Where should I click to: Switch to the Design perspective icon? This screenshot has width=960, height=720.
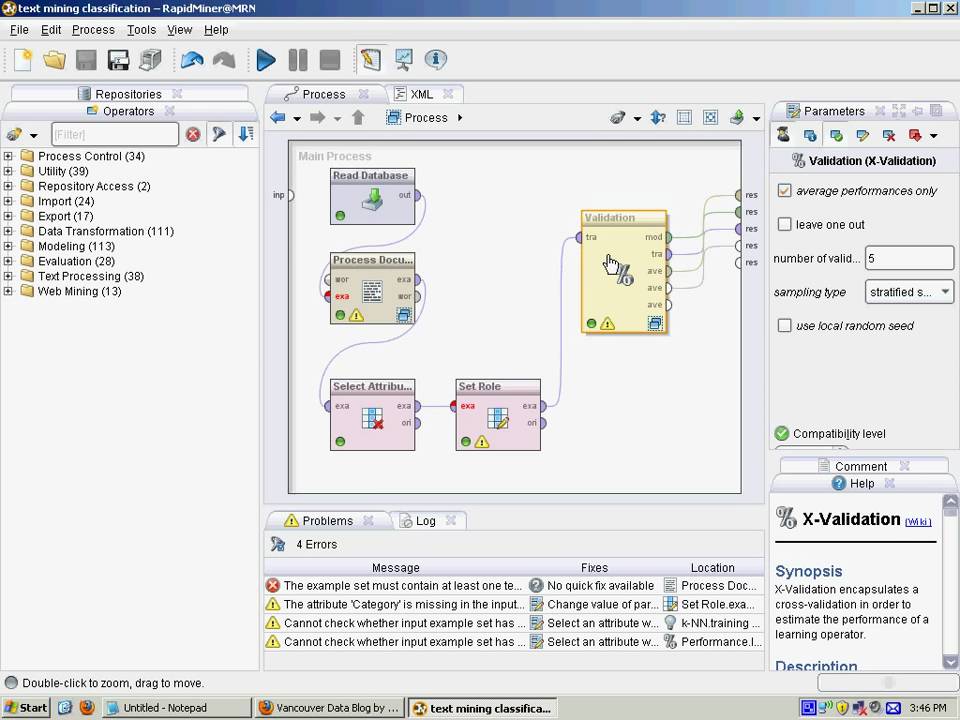371,59
